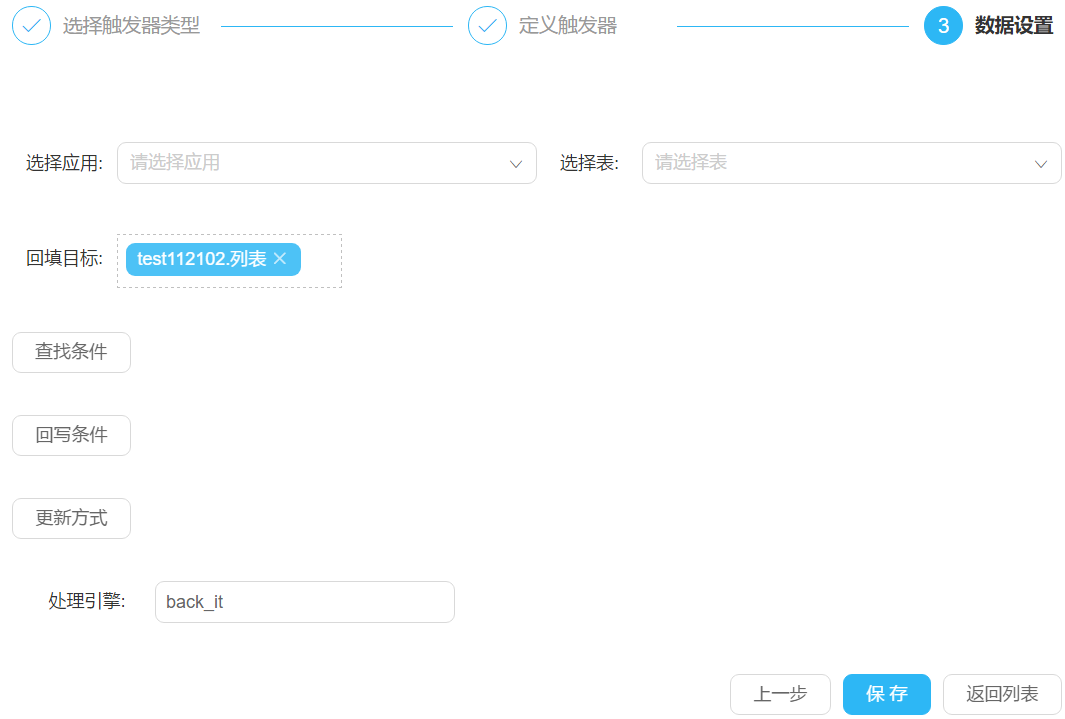This screenshot has width=1065, height=719.
Task: Click the 处理引擎 input containing back_it
Action: click(x=304, y=602)
